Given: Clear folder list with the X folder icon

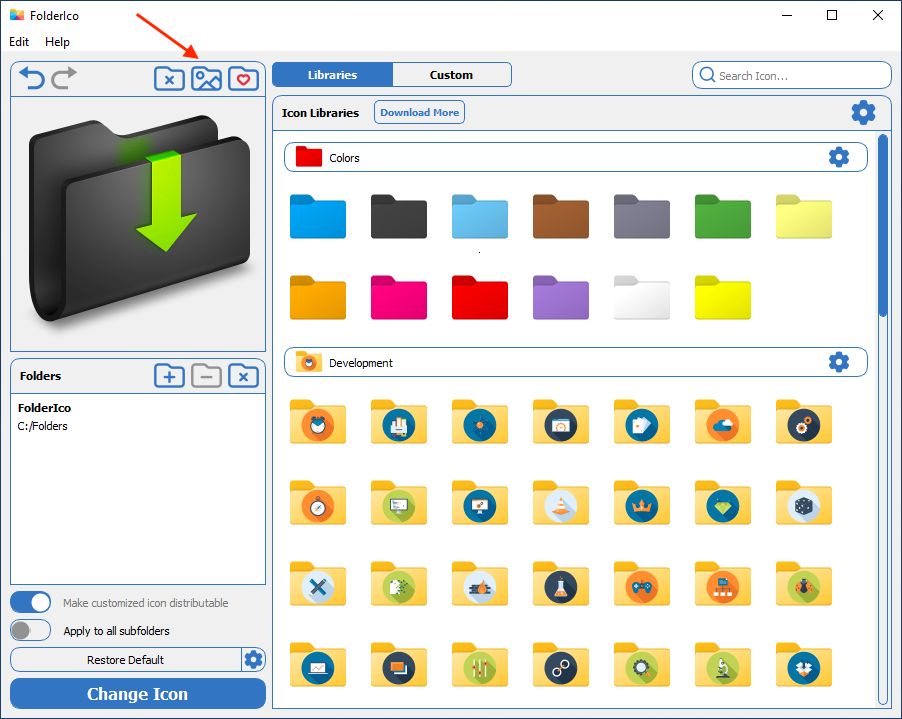Looking at the screenshot, I should point(243,376).
